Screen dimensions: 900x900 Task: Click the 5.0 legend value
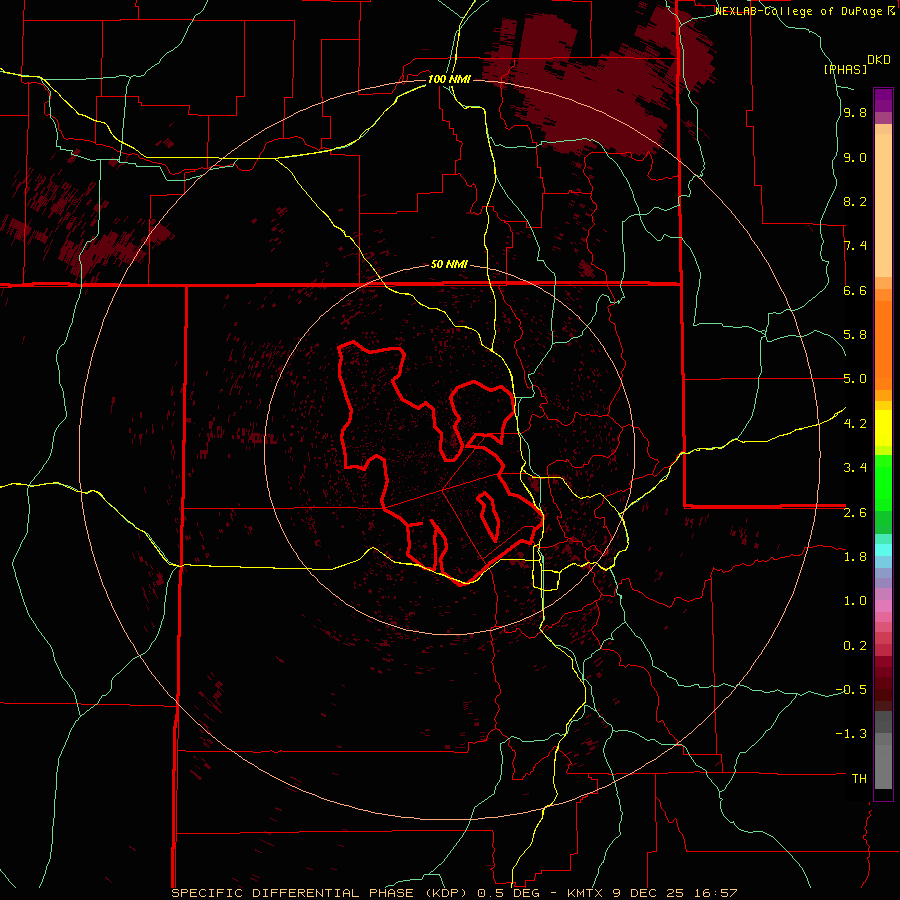[855, 379]
